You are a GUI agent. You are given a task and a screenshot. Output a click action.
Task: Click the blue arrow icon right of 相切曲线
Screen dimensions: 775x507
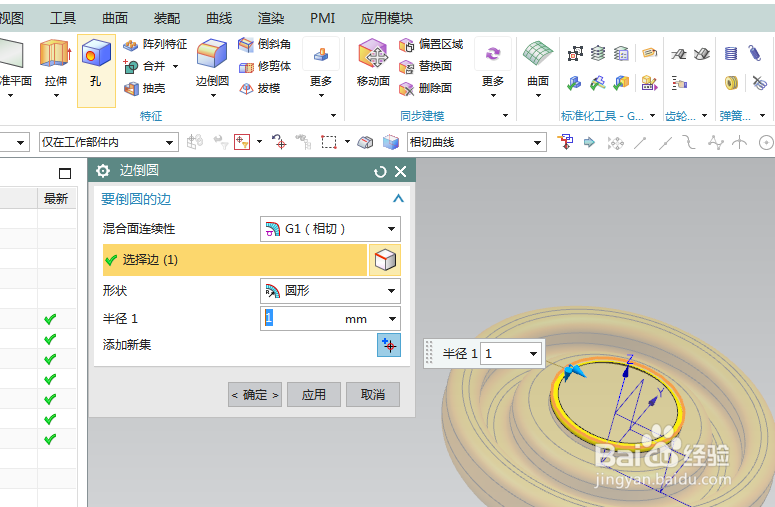(589, 142)
